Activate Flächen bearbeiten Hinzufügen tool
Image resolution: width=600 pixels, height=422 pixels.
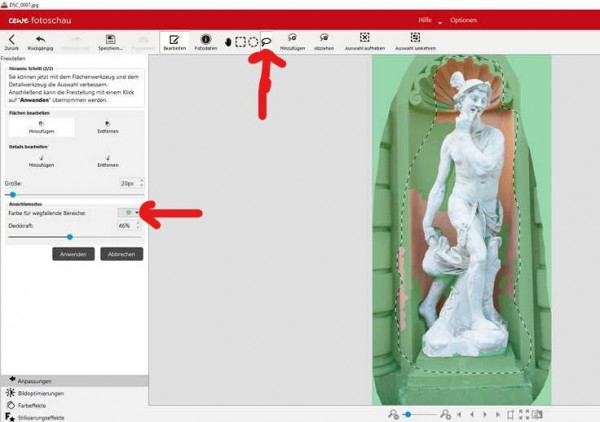(41, 127)
